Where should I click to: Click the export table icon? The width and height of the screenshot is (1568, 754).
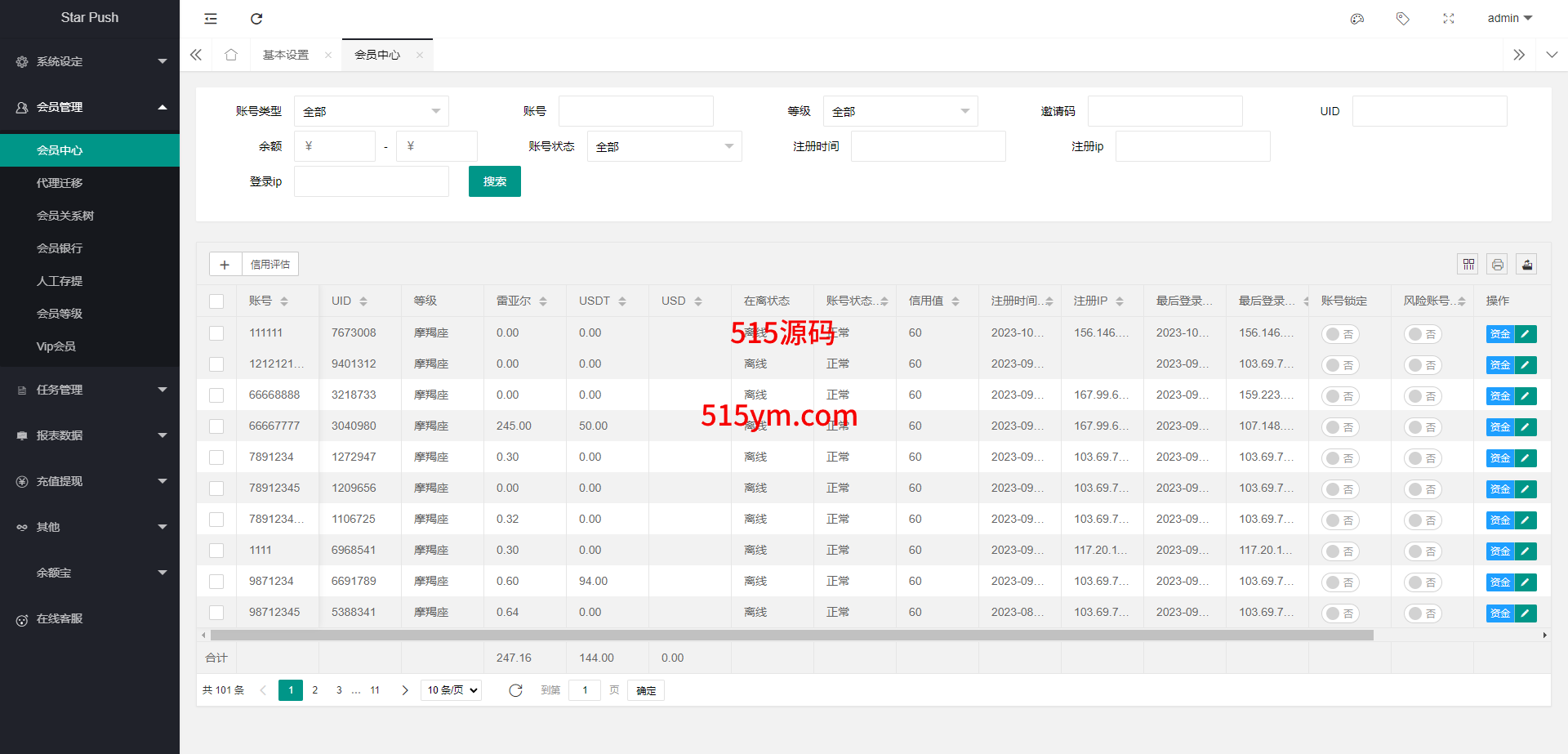1526,264
